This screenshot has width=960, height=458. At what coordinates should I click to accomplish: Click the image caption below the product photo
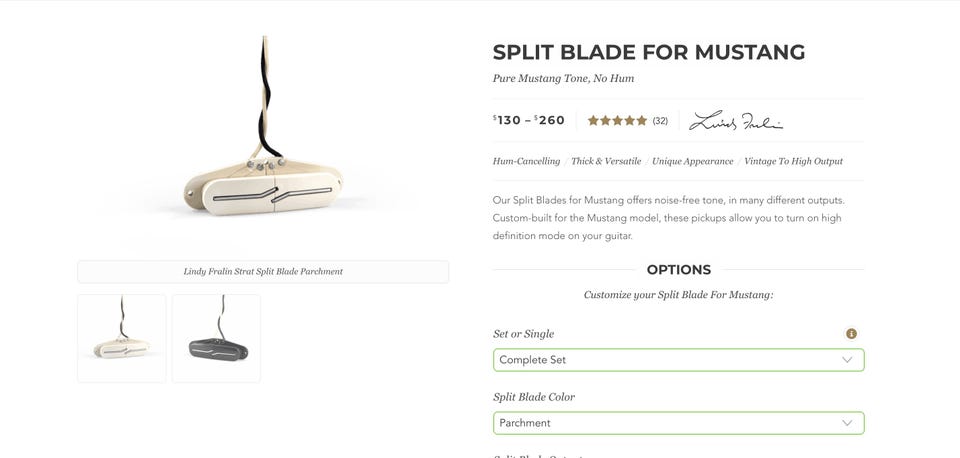(x=263, y=271)
